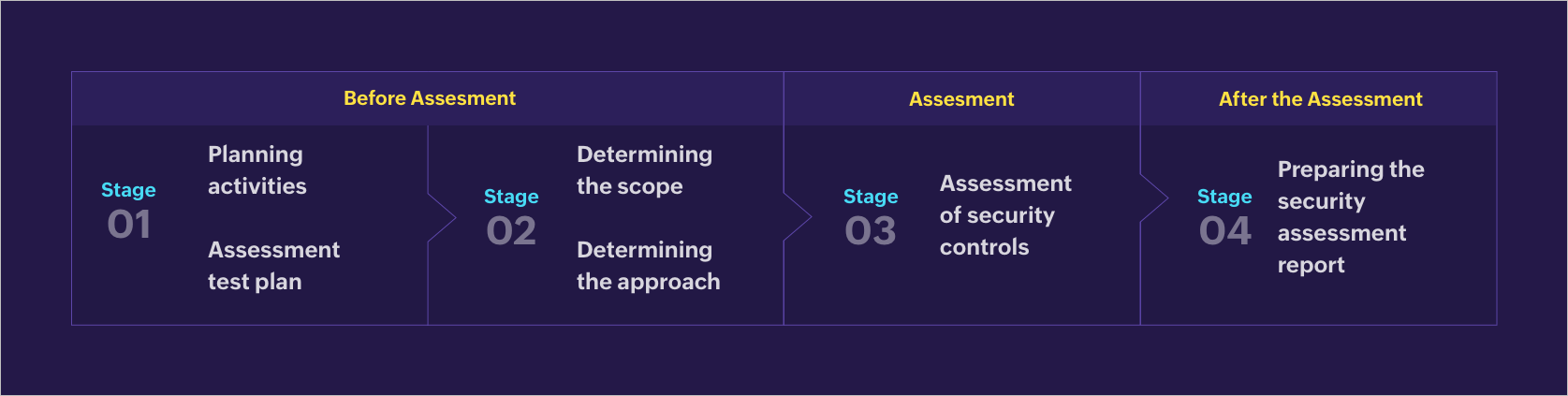This screenshot has height=396, width=1568.
Task: Click the large 02 number
Action: (511, 231)
